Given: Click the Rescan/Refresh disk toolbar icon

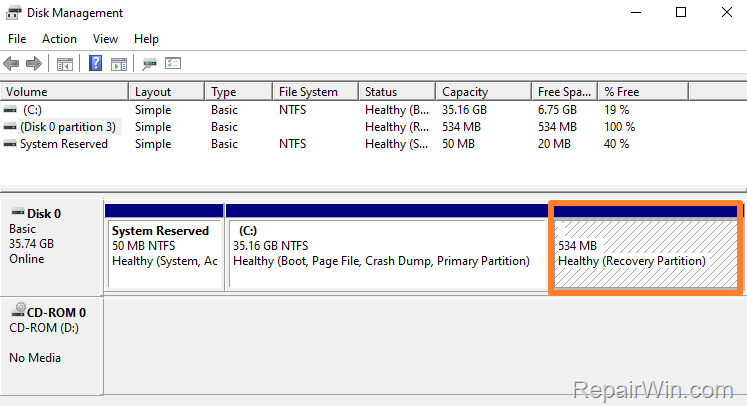Looking at the screenshot, I should coord(149,64).
